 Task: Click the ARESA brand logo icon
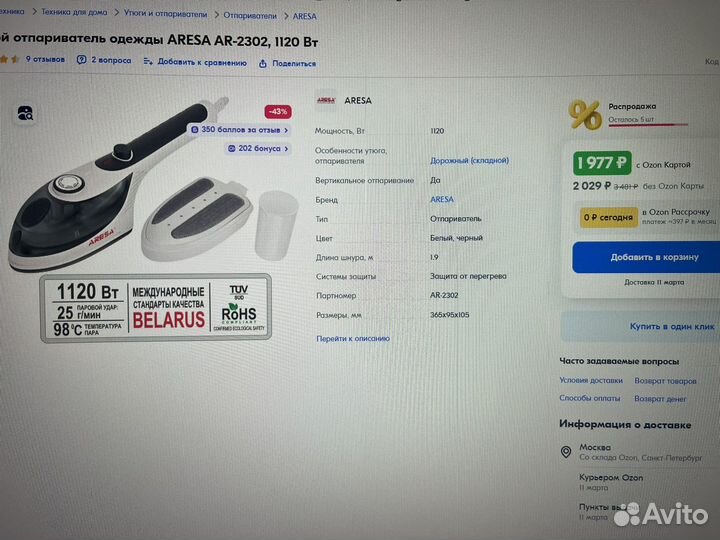(x=326, y=100)
